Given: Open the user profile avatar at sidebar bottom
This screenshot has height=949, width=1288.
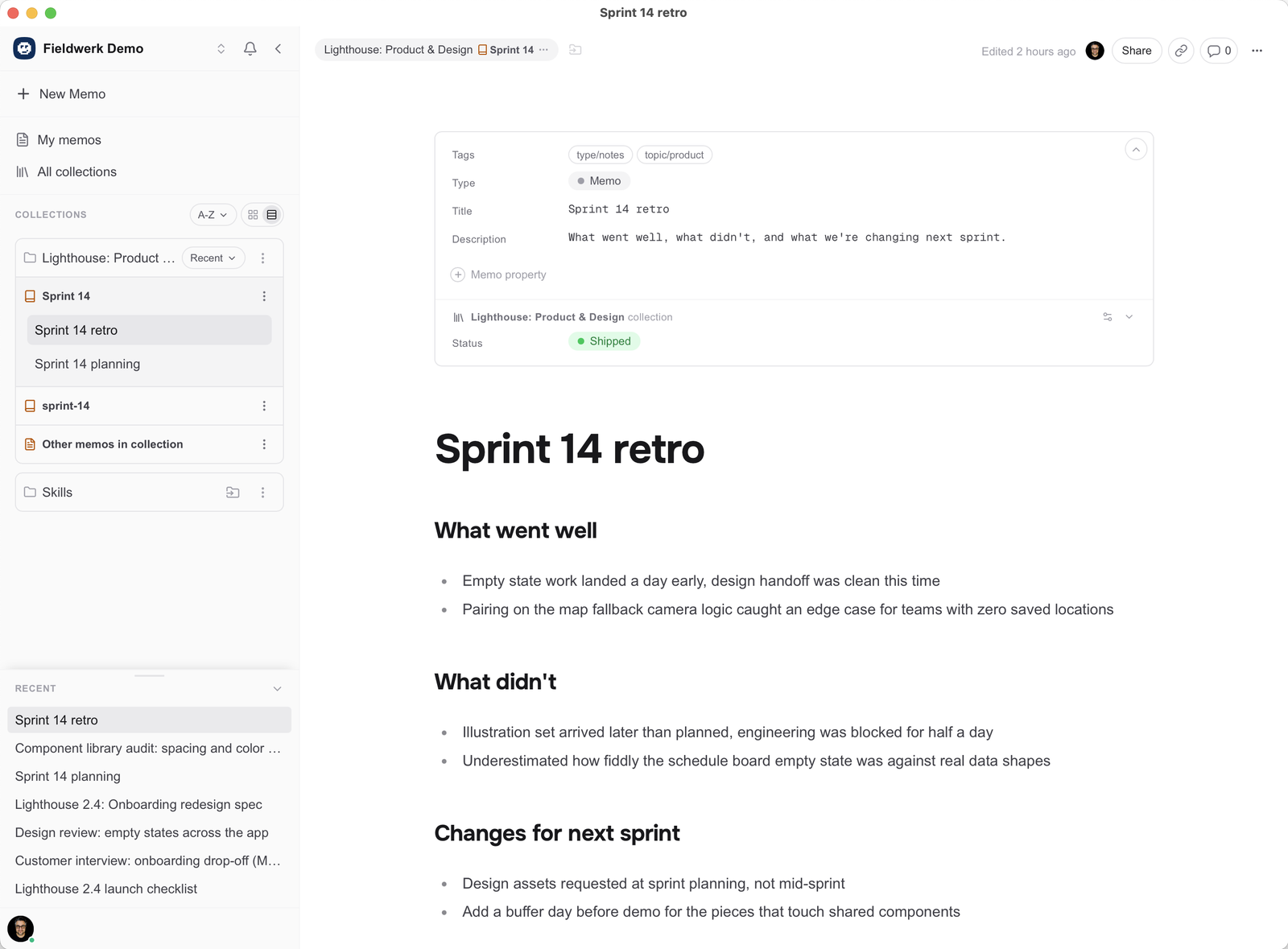Looking at the screenshot, I should click(x=20, y=928).
